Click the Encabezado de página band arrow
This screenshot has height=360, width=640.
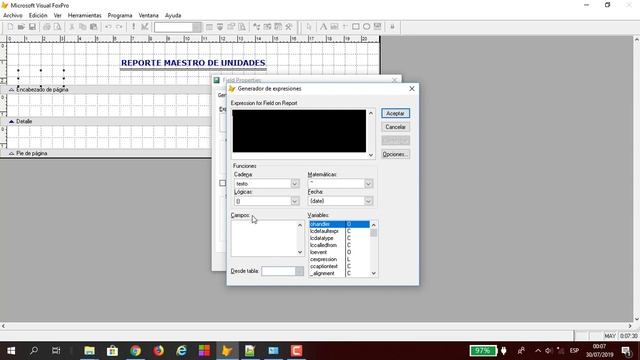11,89
